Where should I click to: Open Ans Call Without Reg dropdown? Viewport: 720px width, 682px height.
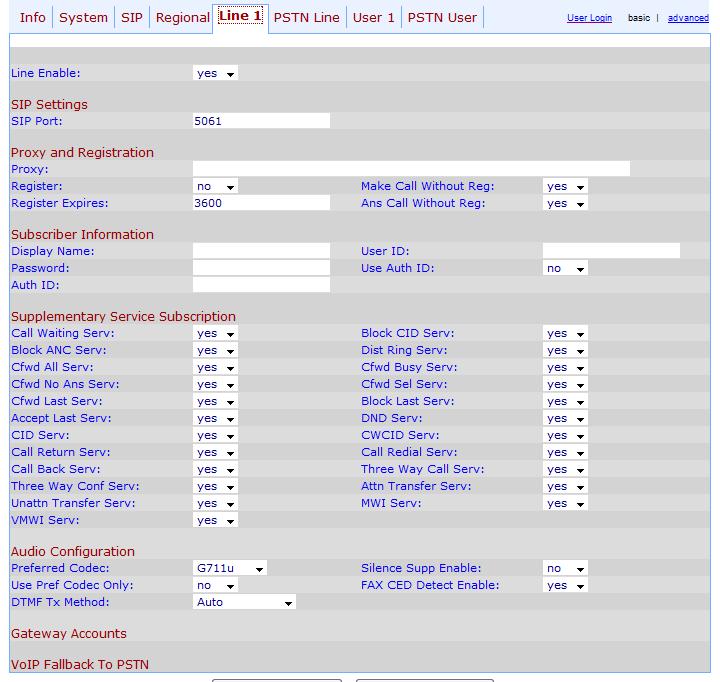pos(565,203)
